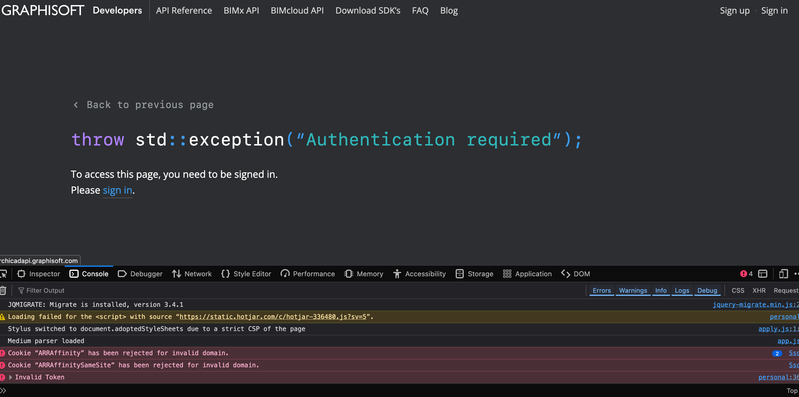The image size is (799, 397).
Task: Enable the XHR filter
Action: point(759,290)
